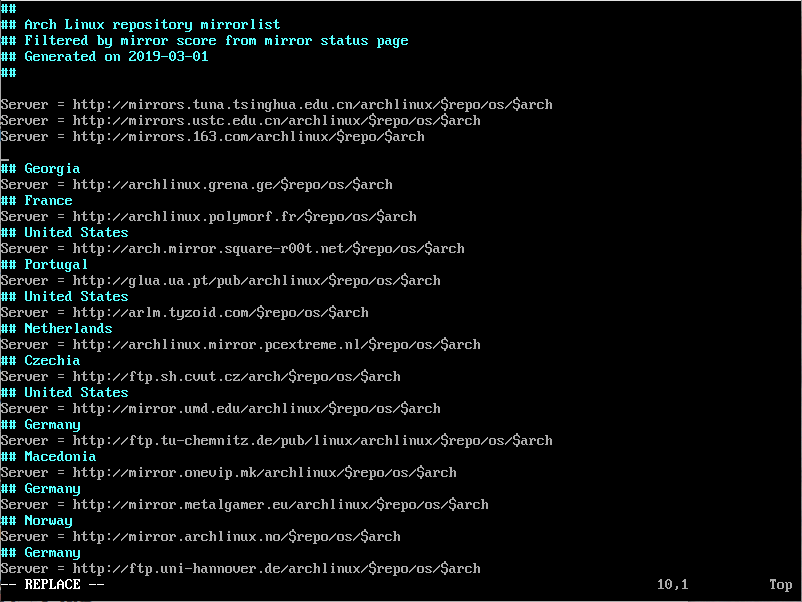The height and width of the screenshot is (602, 802).
Task: Click the mirror.umd.edu server line
Action: [220, 409]
